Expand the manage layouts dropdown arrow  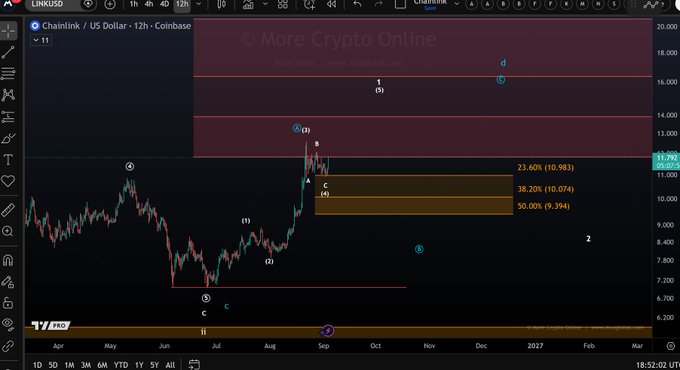[457, 4]
